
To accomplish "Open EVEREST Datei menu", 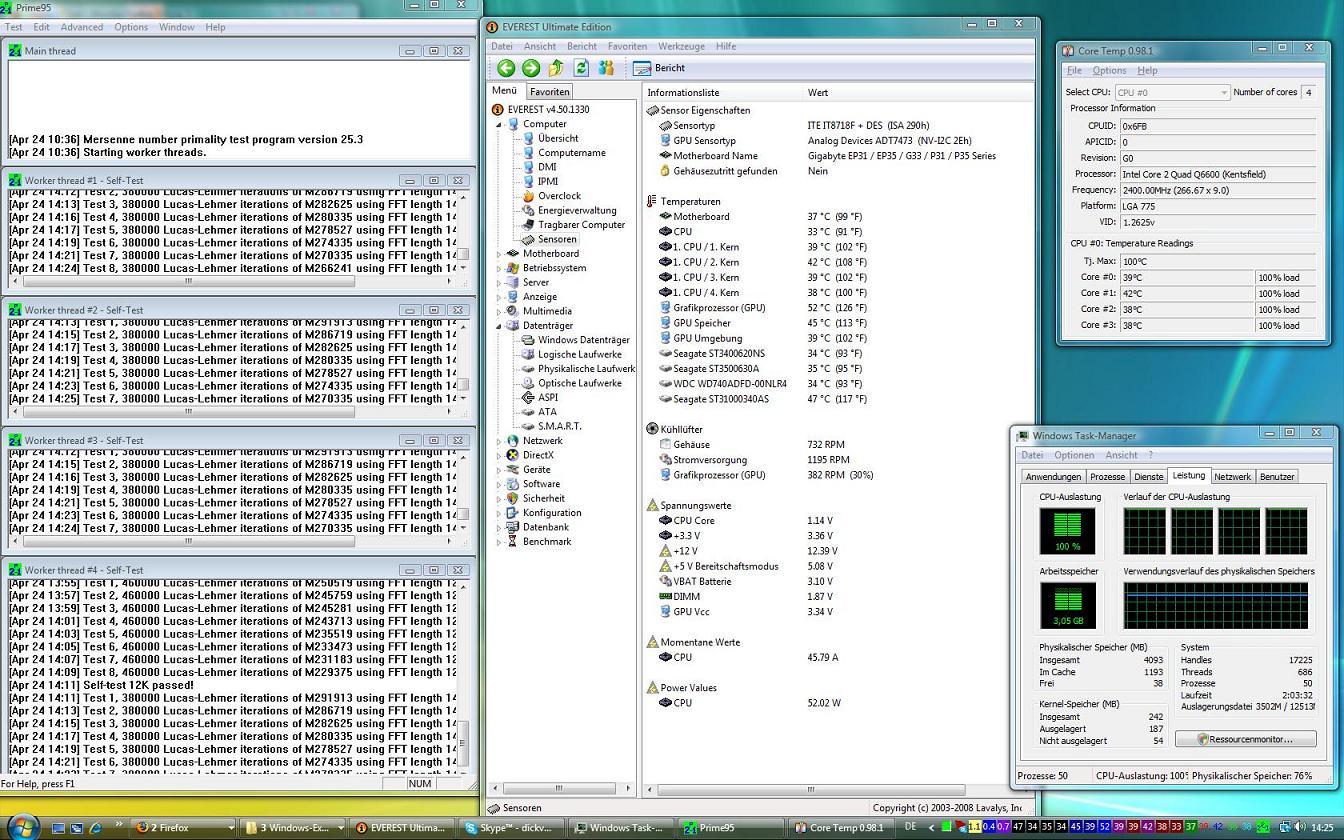I will point(502,46).
